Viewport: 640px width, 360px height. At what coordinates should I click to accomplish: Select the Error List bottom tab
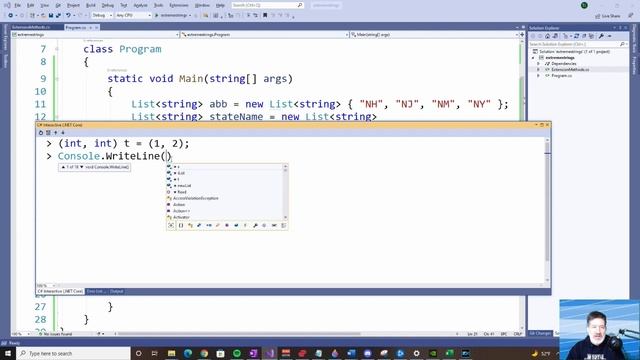96,291
